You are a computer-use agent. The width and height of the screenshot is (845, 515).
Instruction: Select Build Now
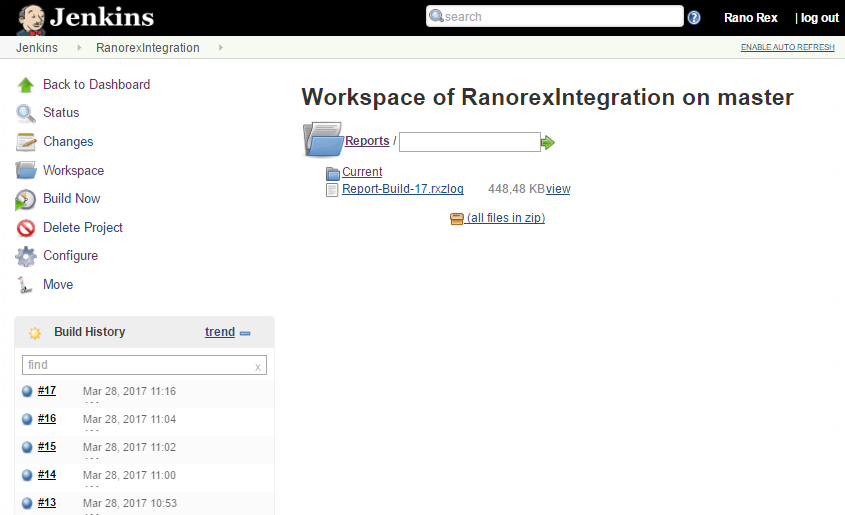tap(72, 198)
